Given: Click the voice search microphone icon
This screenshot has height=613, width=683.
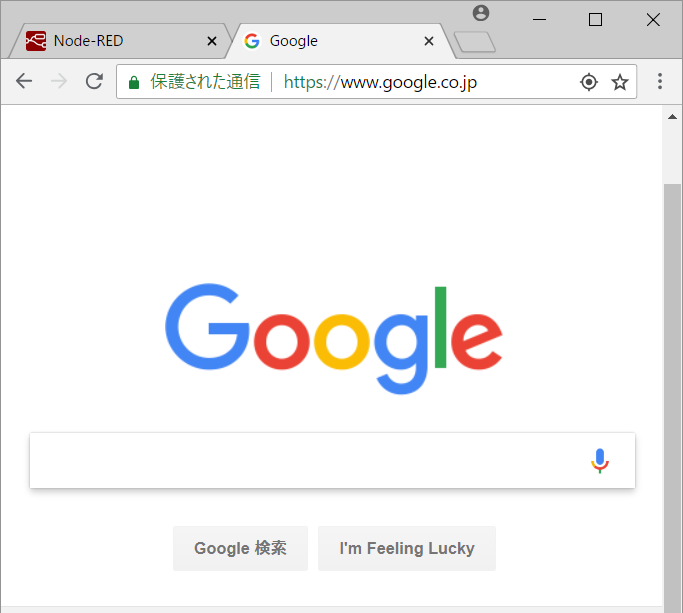Looking at the screenshot, I should click(600, 461).
